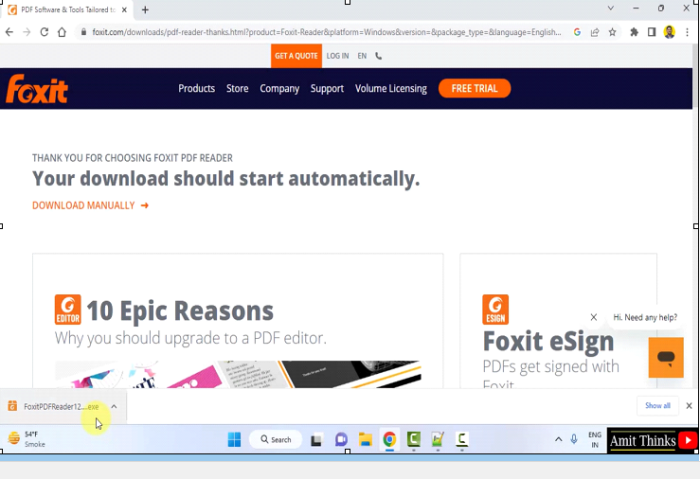This screenshot has width=700, height=479.
Task: Open Task View on the taskbar
Action: pyautogui.click(x=317, y=440)
